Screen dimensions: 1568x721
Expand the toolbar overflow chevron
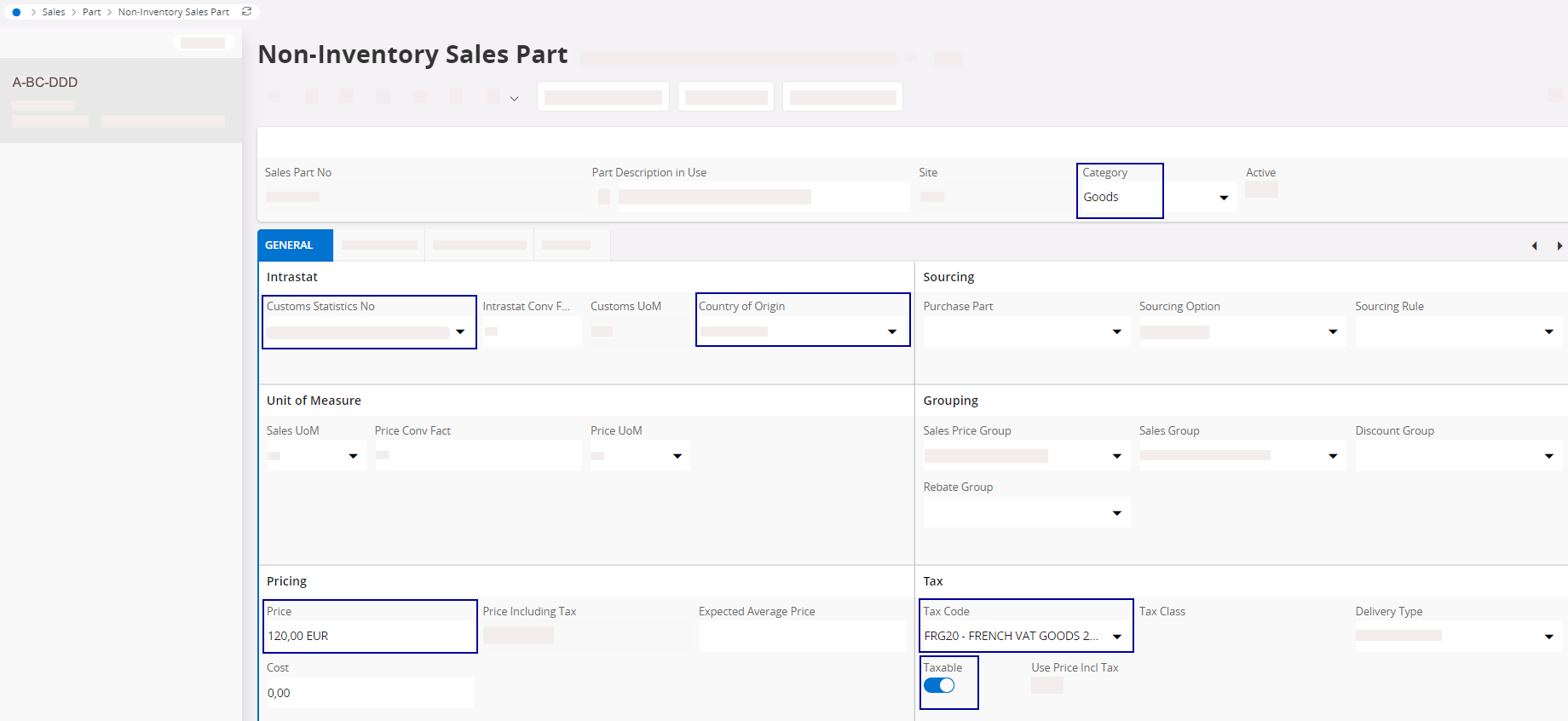514,99
